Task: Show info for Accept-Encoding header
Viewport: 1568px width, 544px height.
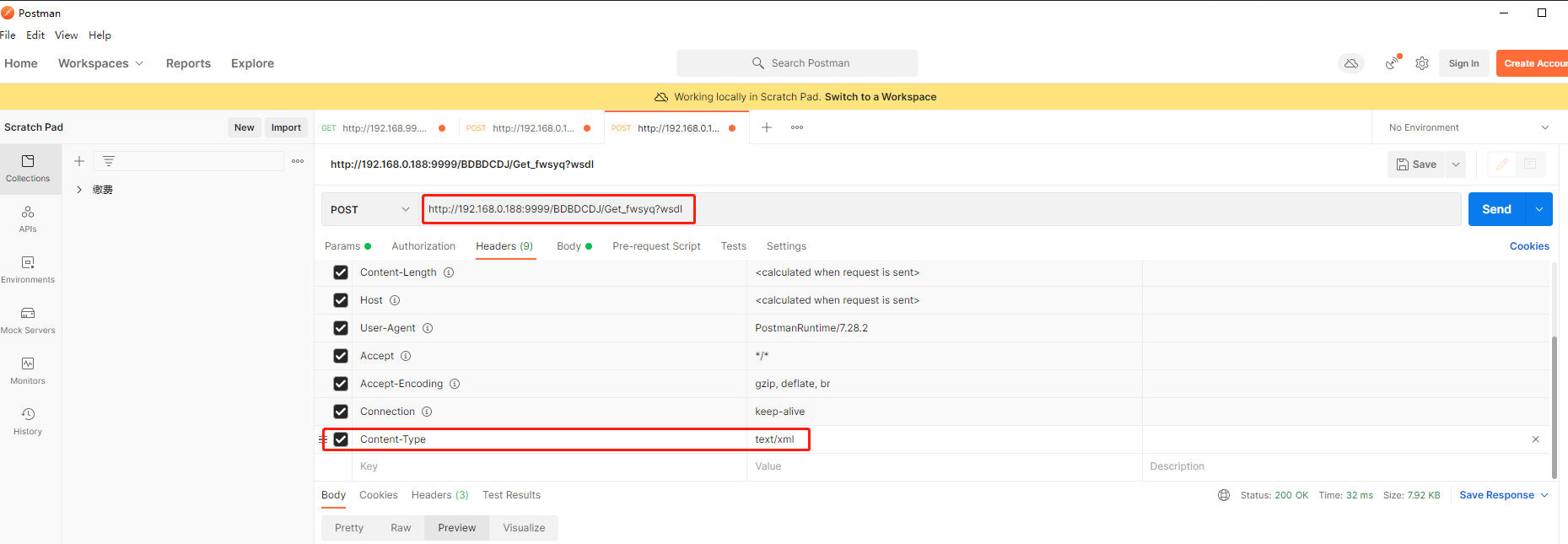Action: (455, 384)
